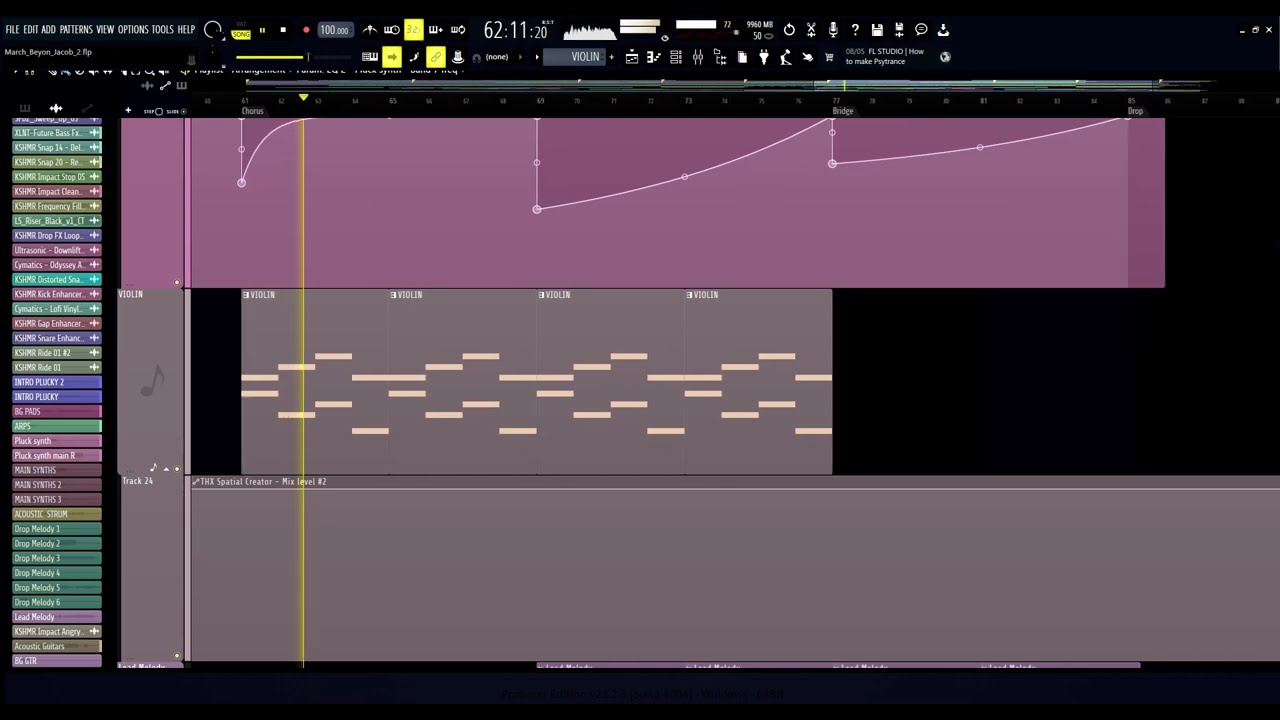Select KSHMR Distorted Sna... clip in picker
Image resolution: width=1280 pixels, height=720 pixels.
coord(57,279)
